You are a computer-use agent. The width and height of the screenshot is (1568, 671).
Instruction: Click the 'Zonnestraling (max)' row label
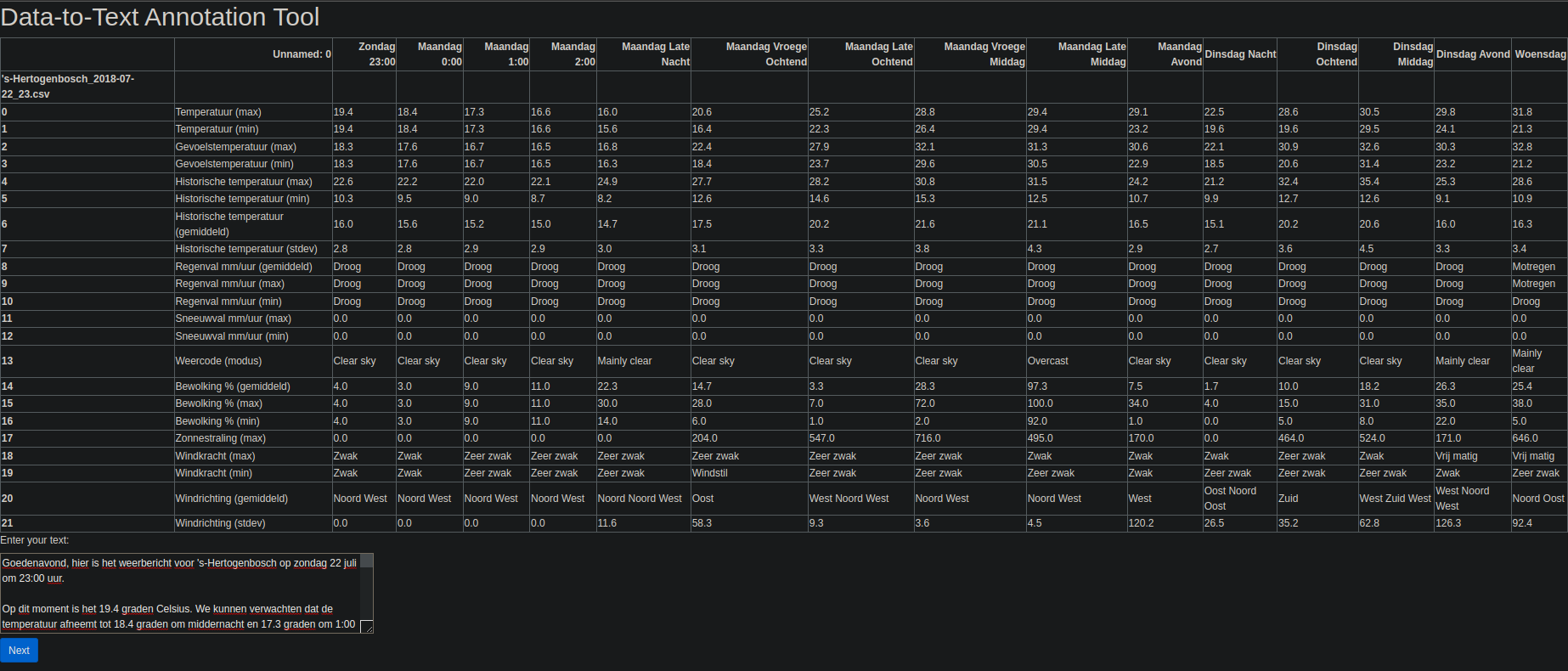(220, 438)
